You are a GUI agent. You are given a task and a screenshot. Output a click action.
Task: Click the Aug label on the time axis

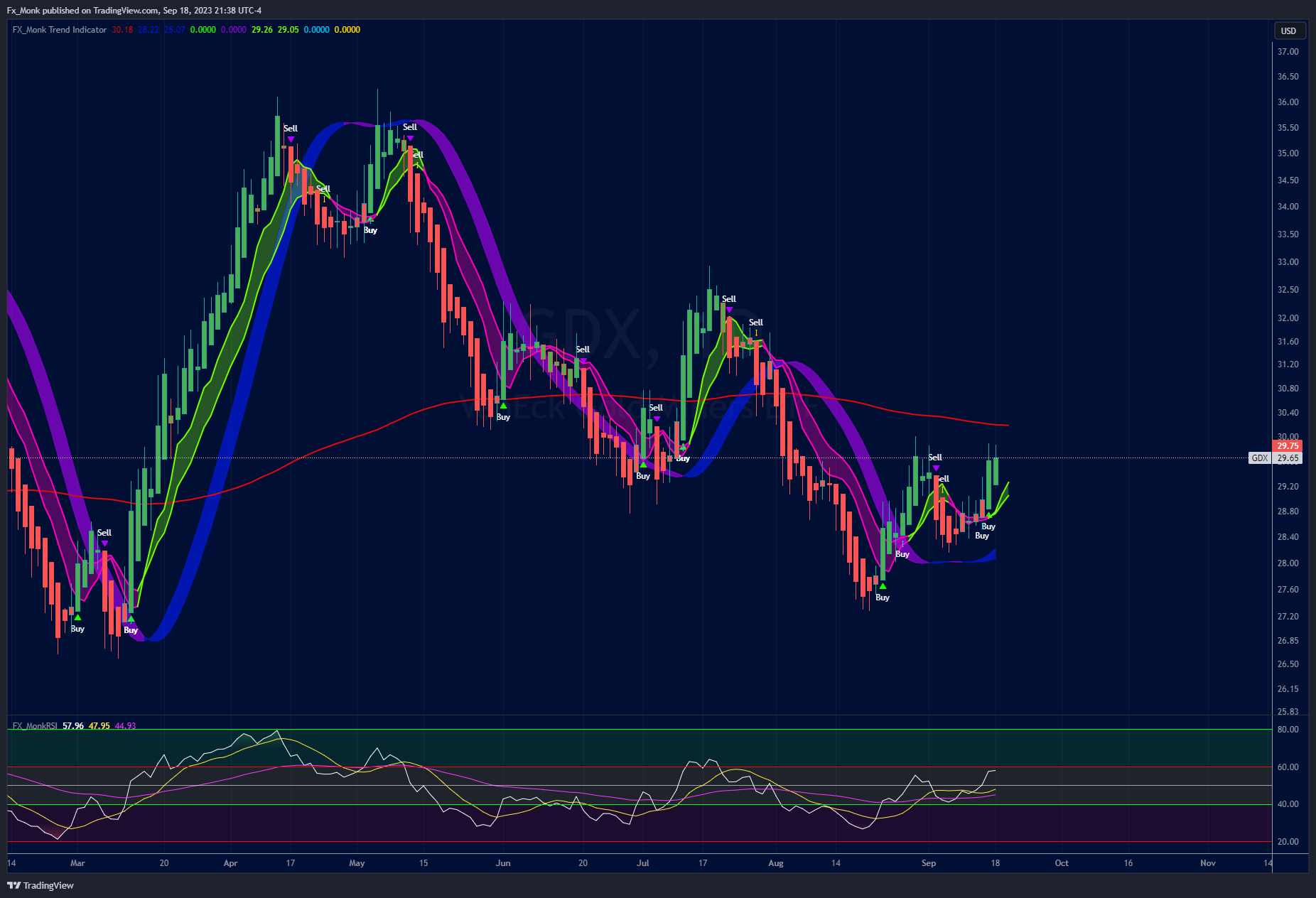coord(776,863)
